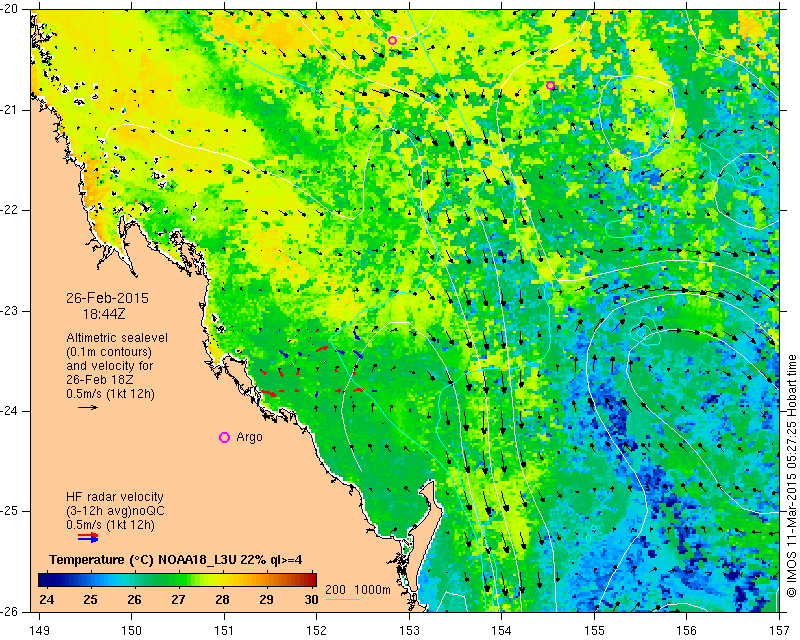Click the "and velocity for" text line
Image resolution: width=800 pixels, height=640 pixels.
[109, 366]
